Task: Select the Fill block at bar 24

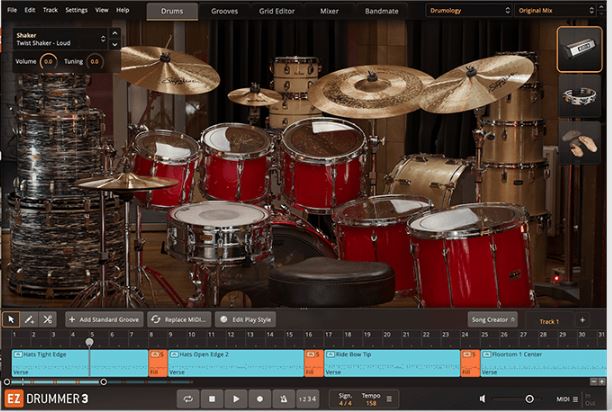Action: (470, 363)
